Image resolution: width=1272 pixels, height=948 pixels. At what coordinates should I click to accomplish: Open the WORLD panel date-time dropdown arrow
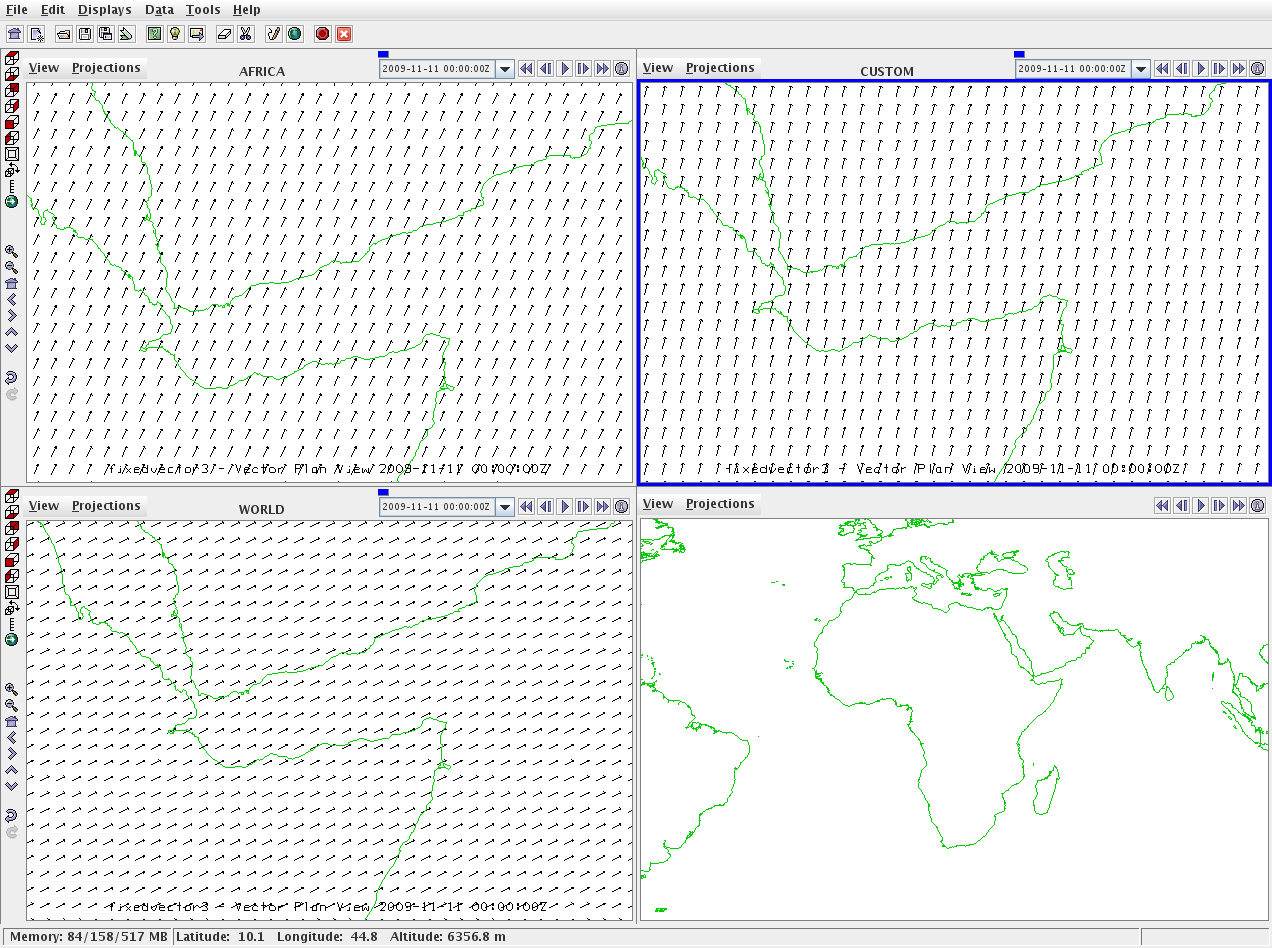click(x=505, y=507)
